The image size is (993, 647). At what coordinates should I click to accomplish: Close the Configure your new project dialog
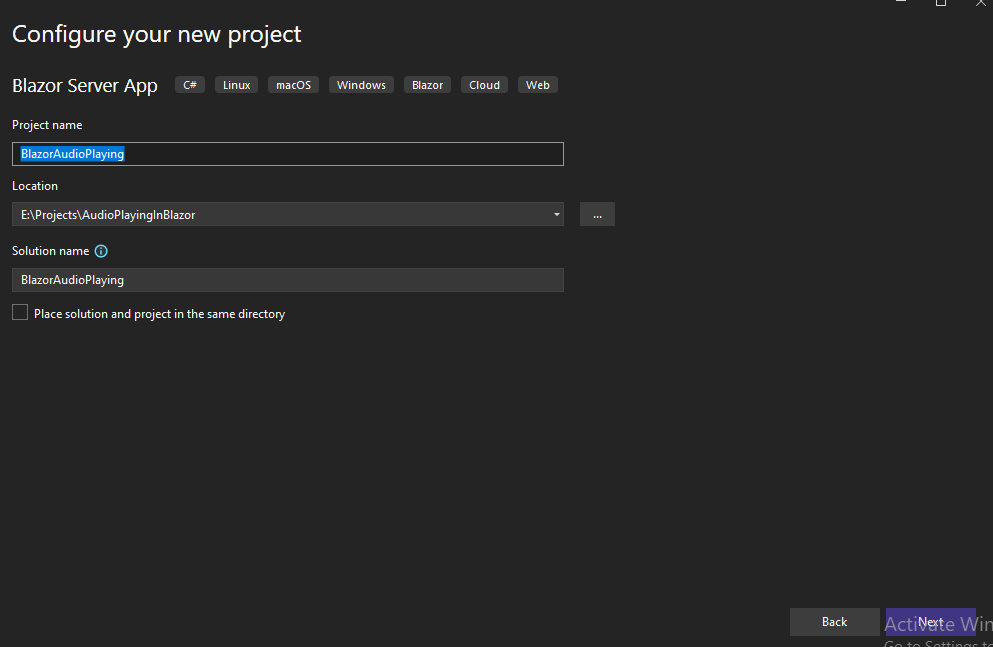pos(981,3)
